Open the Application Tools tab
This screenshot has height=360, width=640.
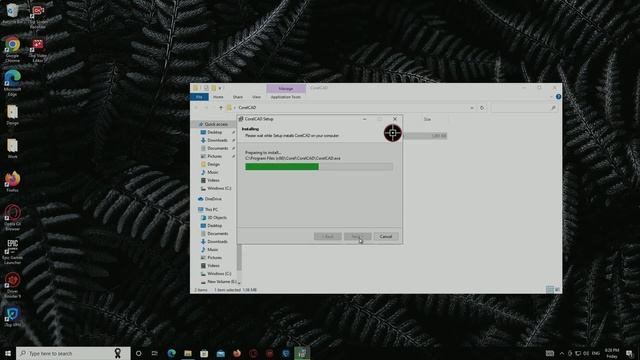(x=286, y=97)
